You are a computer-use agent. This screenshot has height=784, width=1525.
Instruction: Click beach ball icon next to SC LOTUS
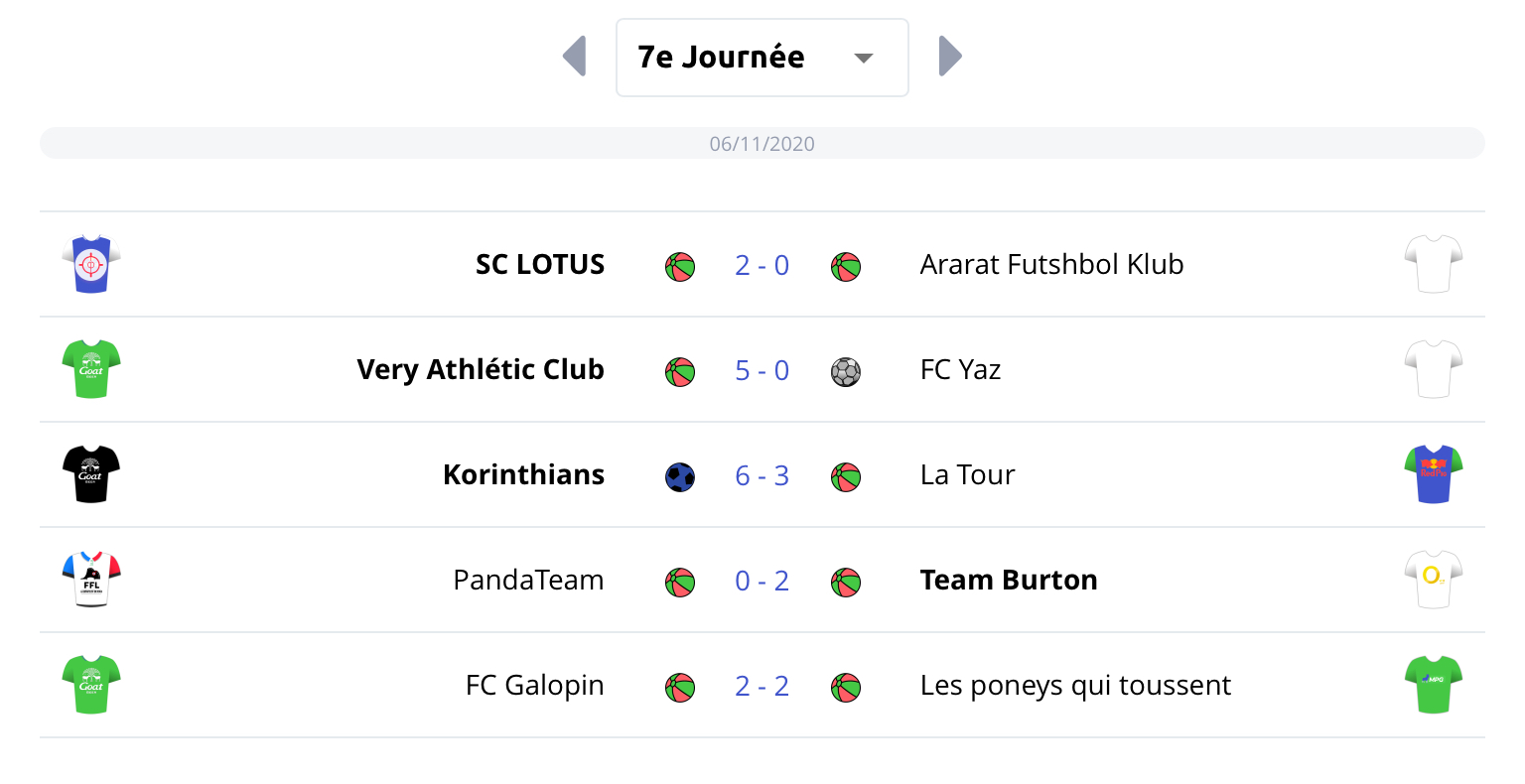coord(680,267)
